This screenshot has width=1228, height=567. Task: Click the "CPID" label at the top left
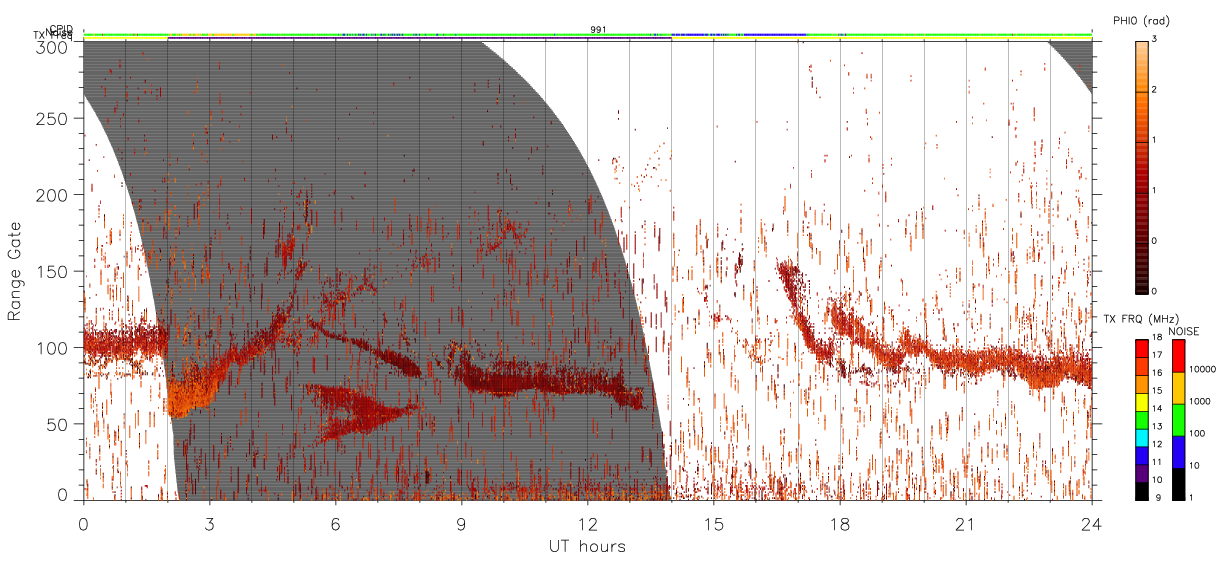[61, 30]
